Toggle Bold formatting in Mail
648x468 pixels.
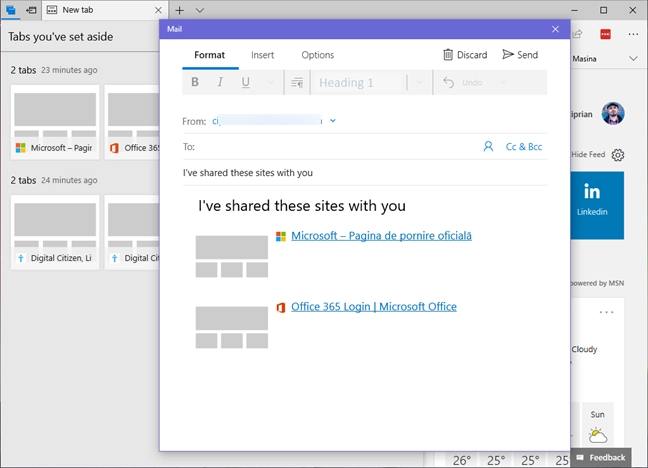click(195, 82)
